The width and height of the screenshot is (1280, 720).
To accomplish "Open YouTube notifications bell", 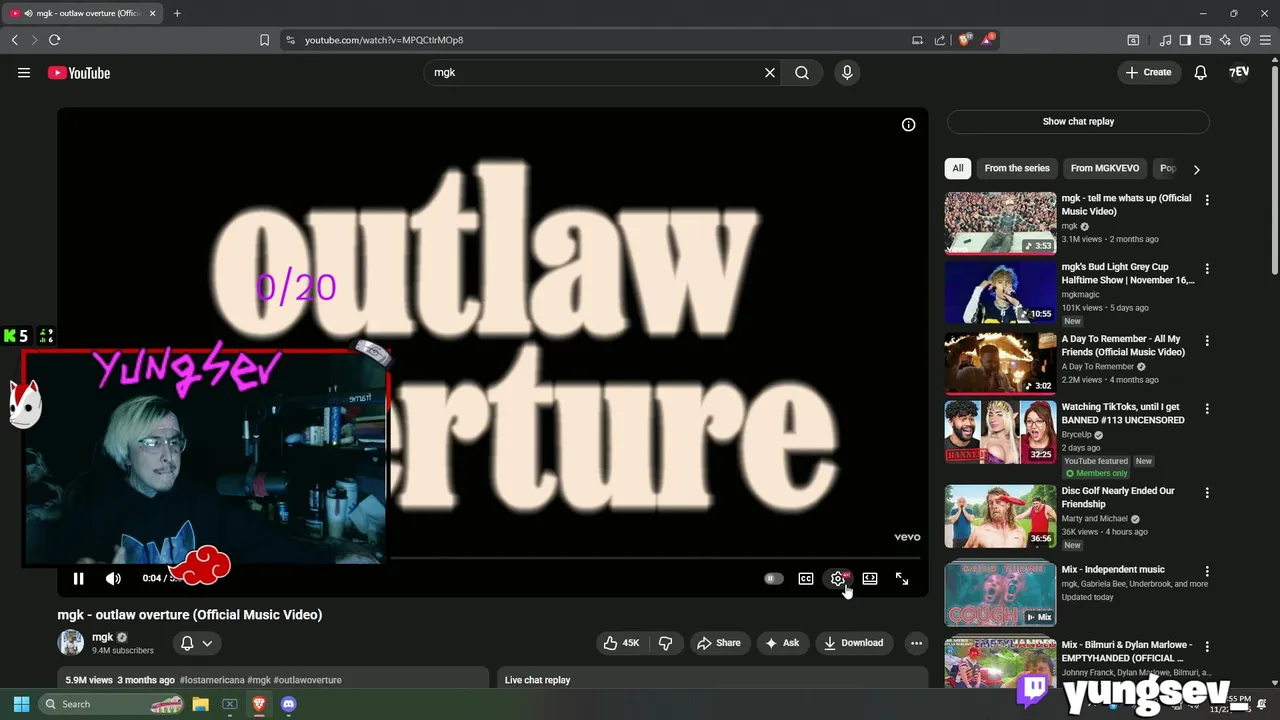I will (x=1201, y=72).
